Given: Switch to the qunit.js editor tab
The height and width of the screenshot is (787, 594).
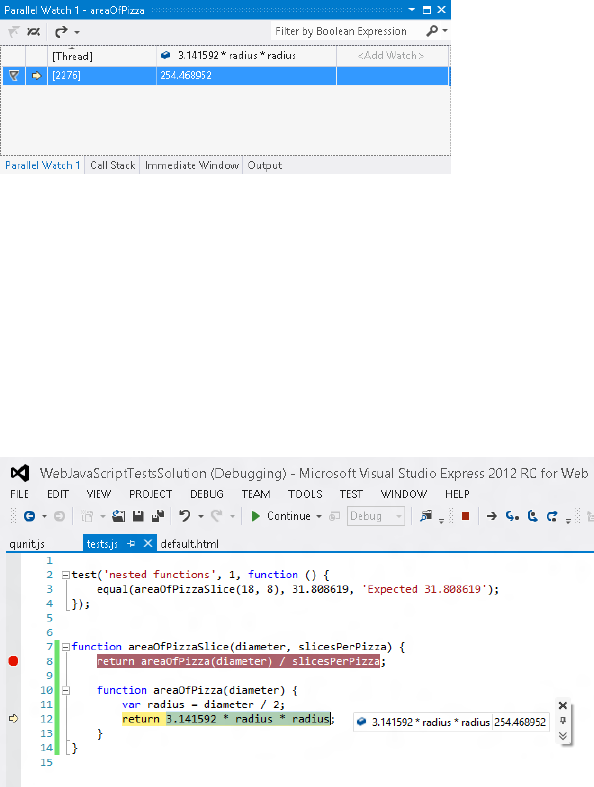Looking at the screenshot, I should point(27,544).
